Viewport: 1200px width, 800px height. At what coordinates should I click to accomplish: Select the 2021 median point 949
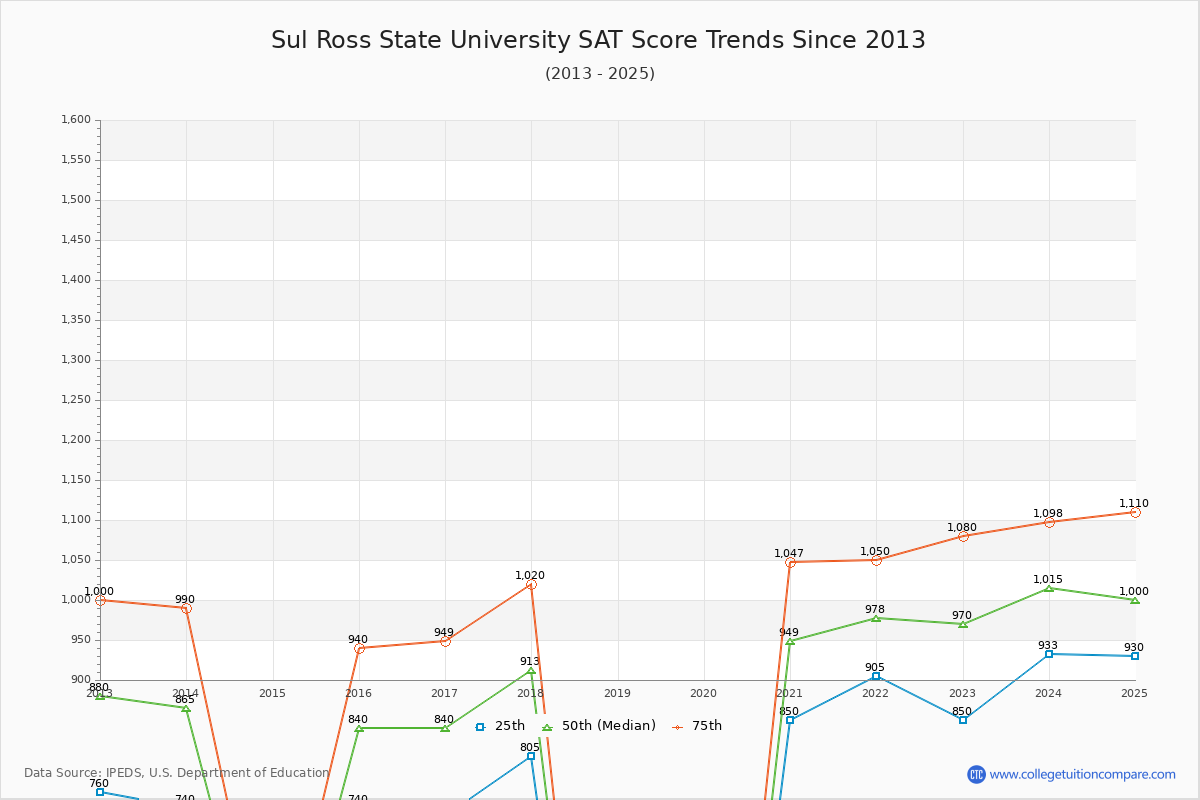[x=790, y=641]
